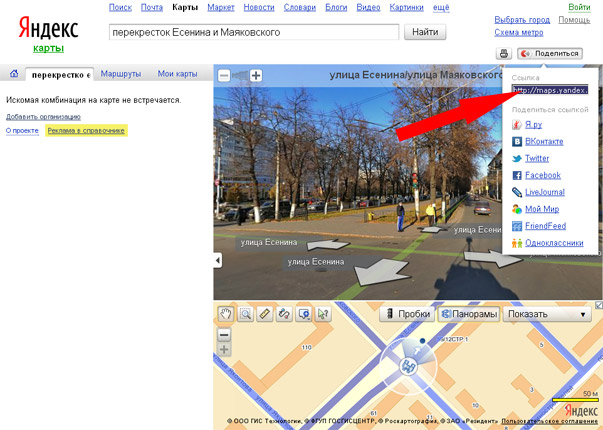The width and height of the screenshot is (603, 430).
Task: Open the Блоги top navigation link
Action: coord(336,7)
